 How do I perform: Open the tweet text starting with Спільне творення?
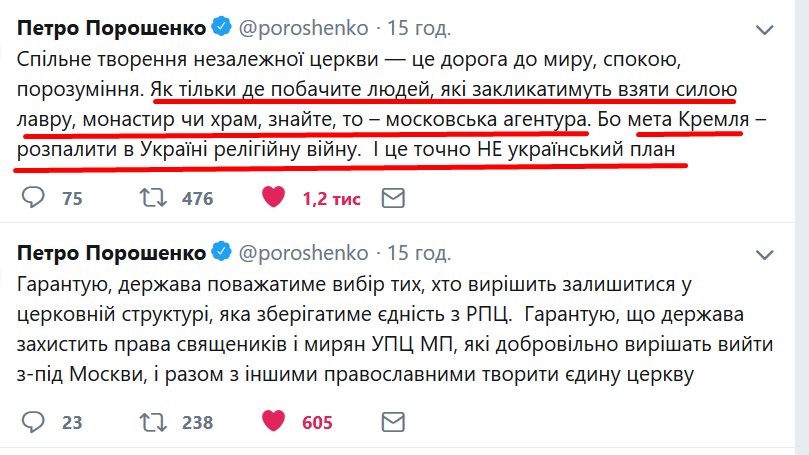(x=380, y=91)
